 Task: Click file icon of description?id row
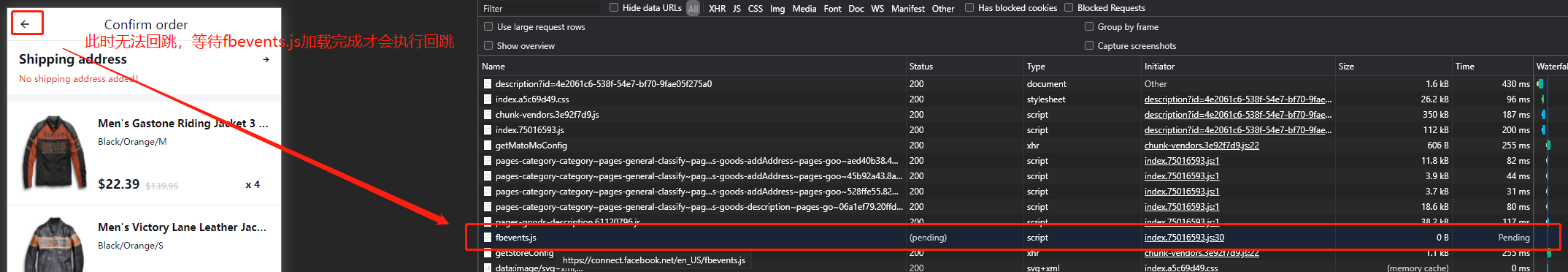(488, 84)
